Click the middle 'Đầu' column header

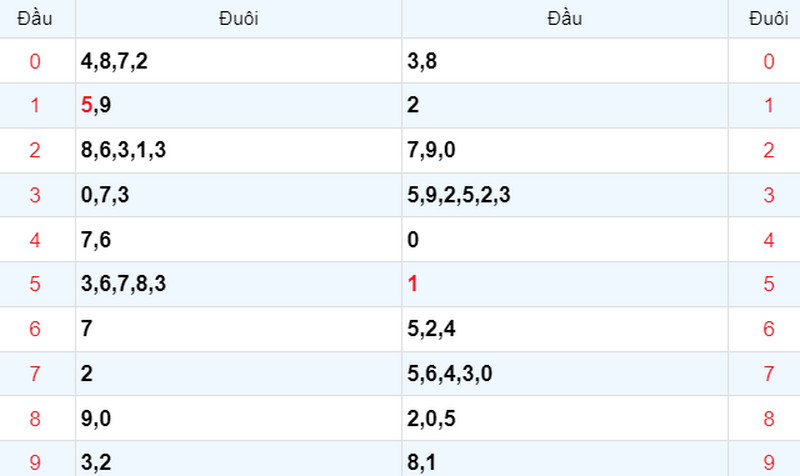(565, 19)
